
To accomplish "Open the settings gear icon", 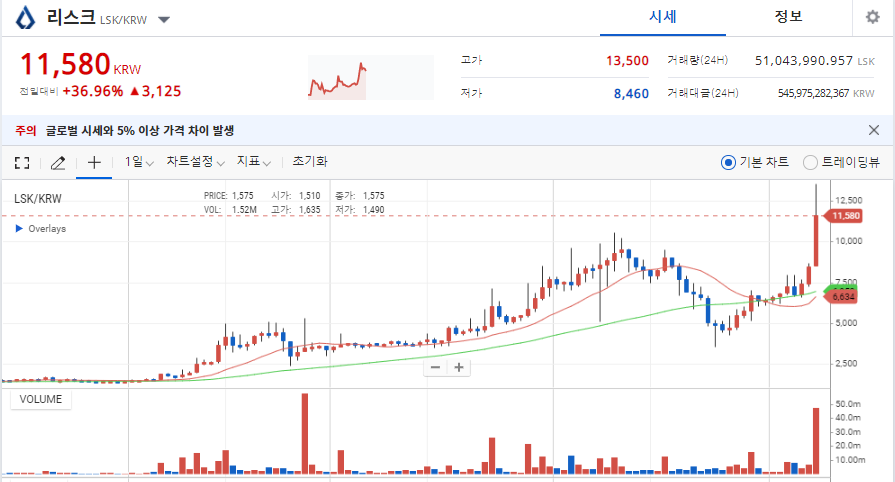I will pos(872,18).
